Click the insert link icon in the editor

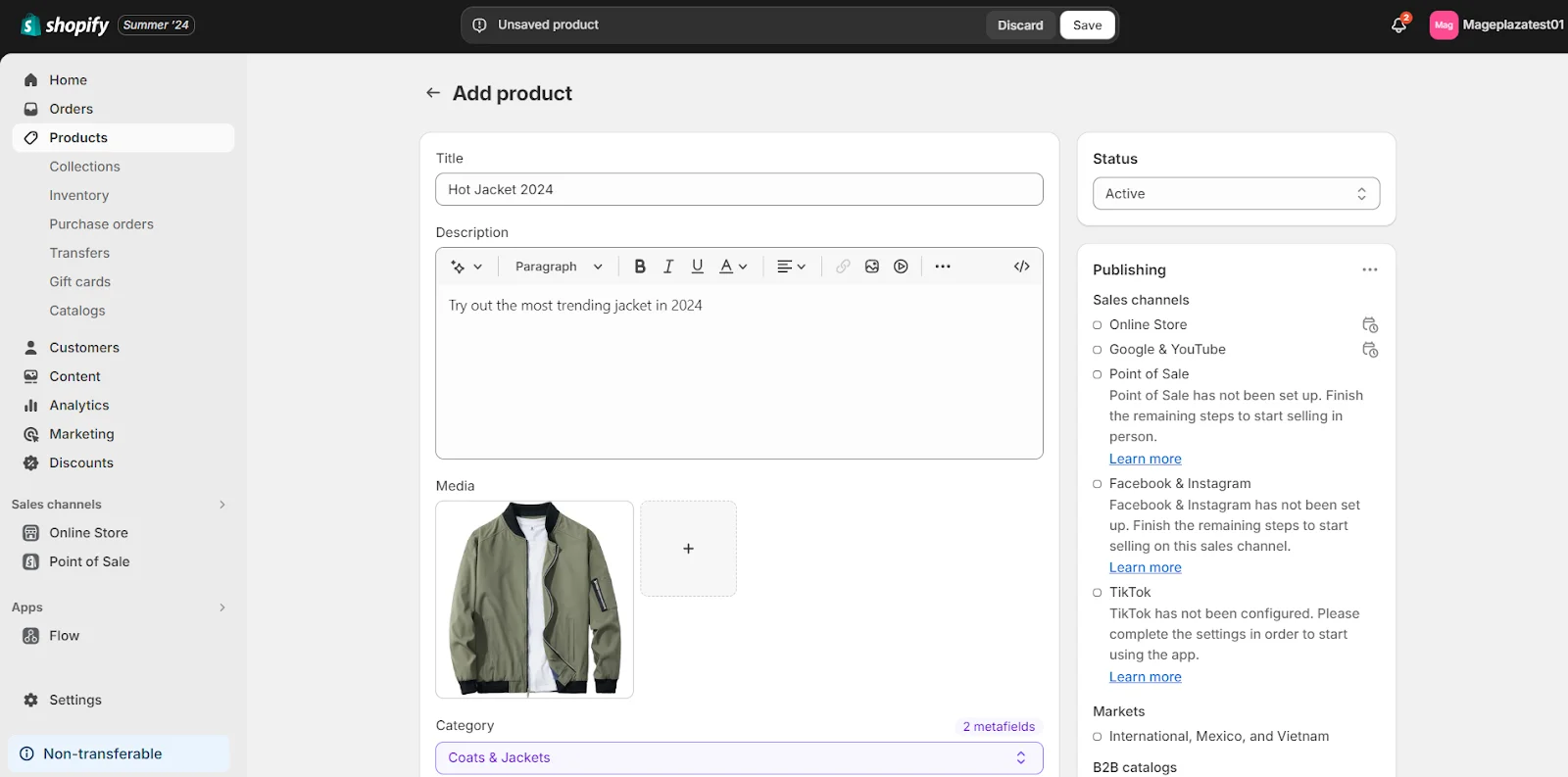843,267
